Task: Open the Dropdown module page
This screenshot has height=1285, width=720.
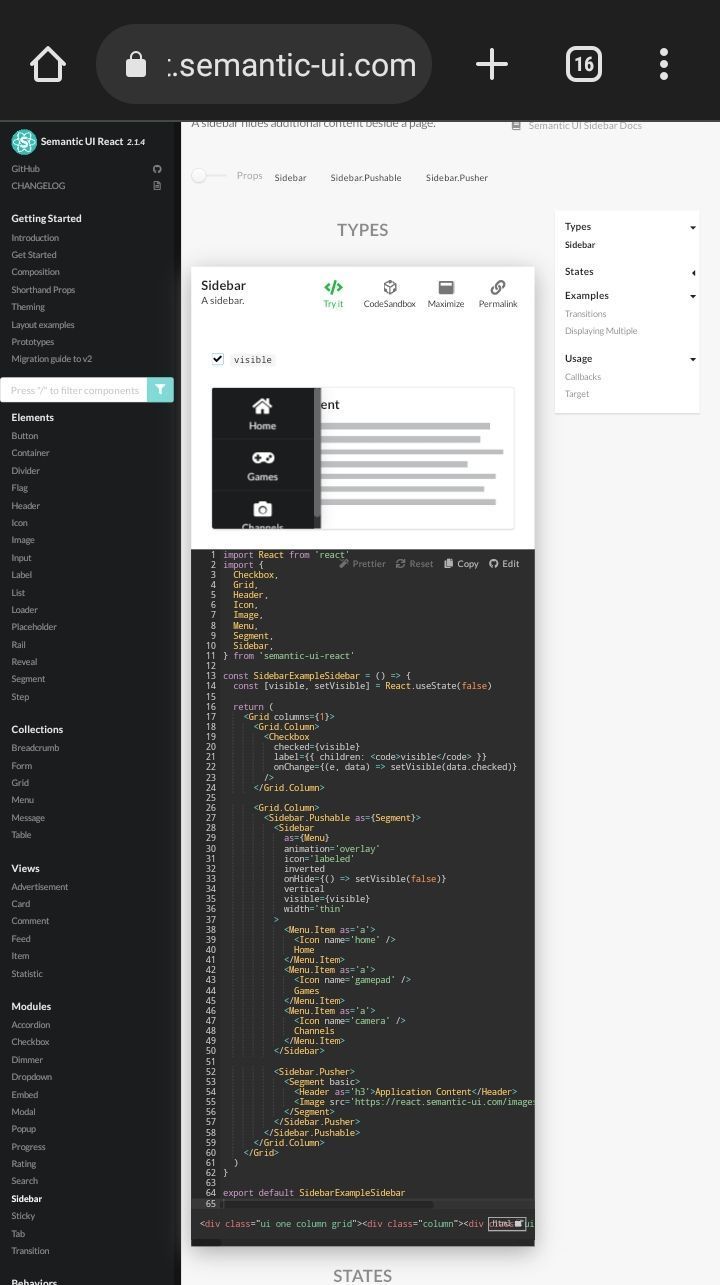Action: coord(32,1077)
